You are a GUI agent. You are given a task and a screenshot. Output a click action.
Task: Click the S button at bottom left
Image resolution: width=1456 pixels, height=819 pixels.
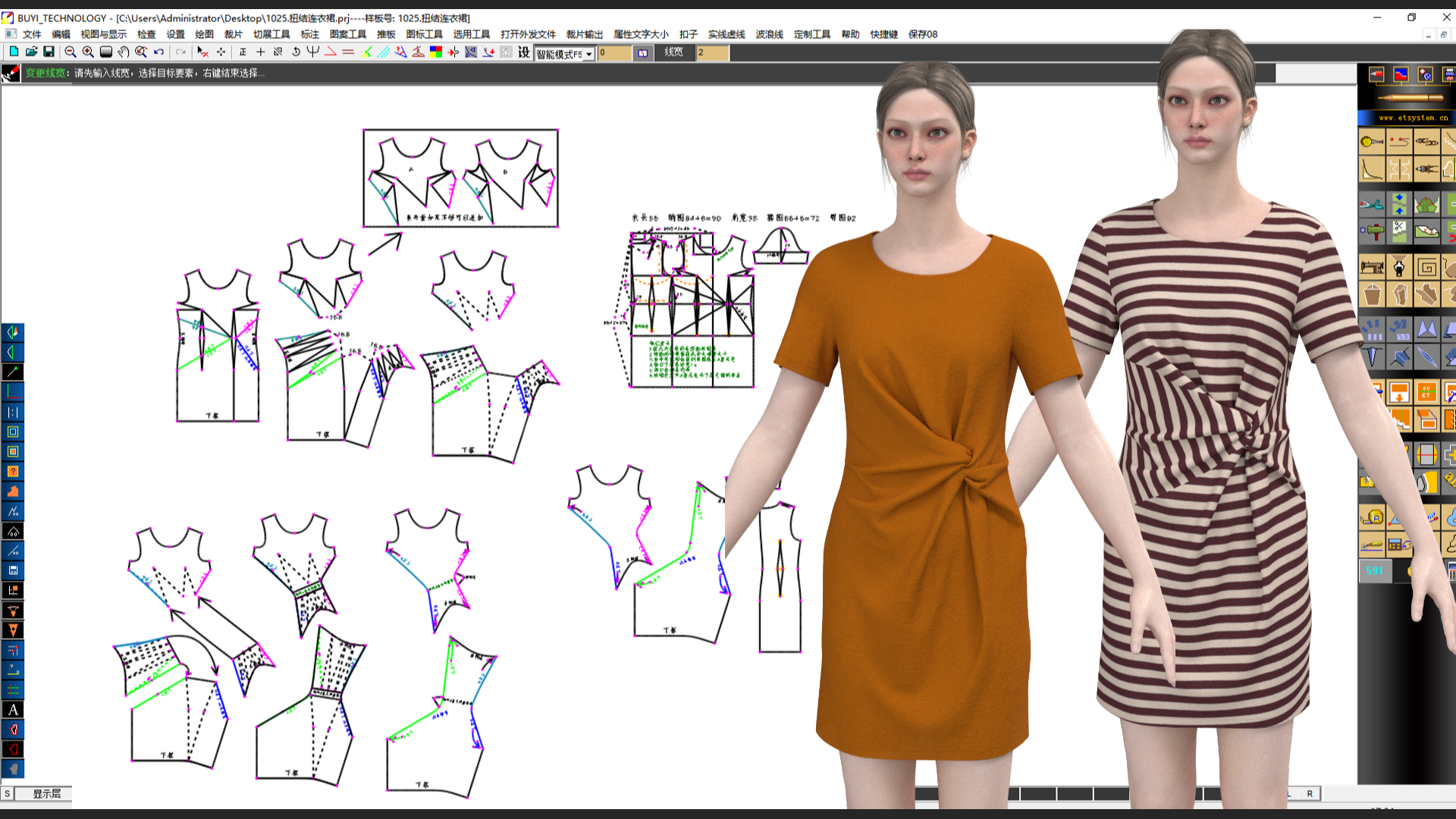(8, 793)
